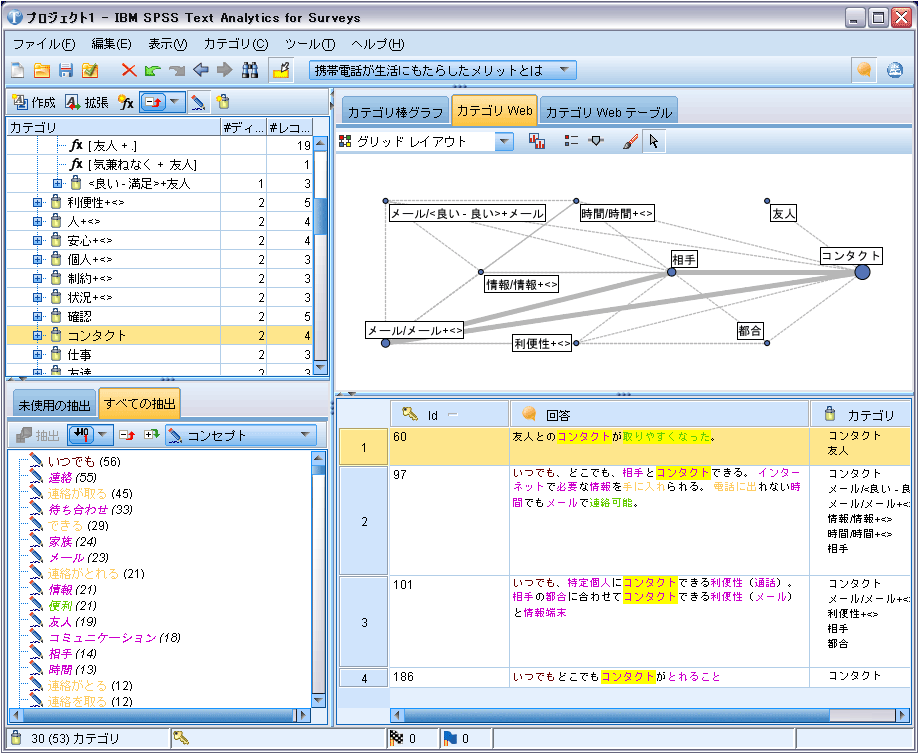Click the fx rule icon in category toolbar
919x754 pixels.
[125, 103]
